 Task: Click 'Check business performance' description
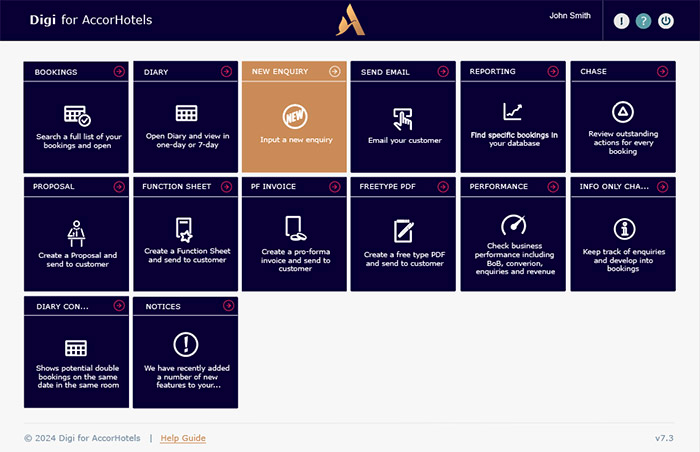coord(515,259)
